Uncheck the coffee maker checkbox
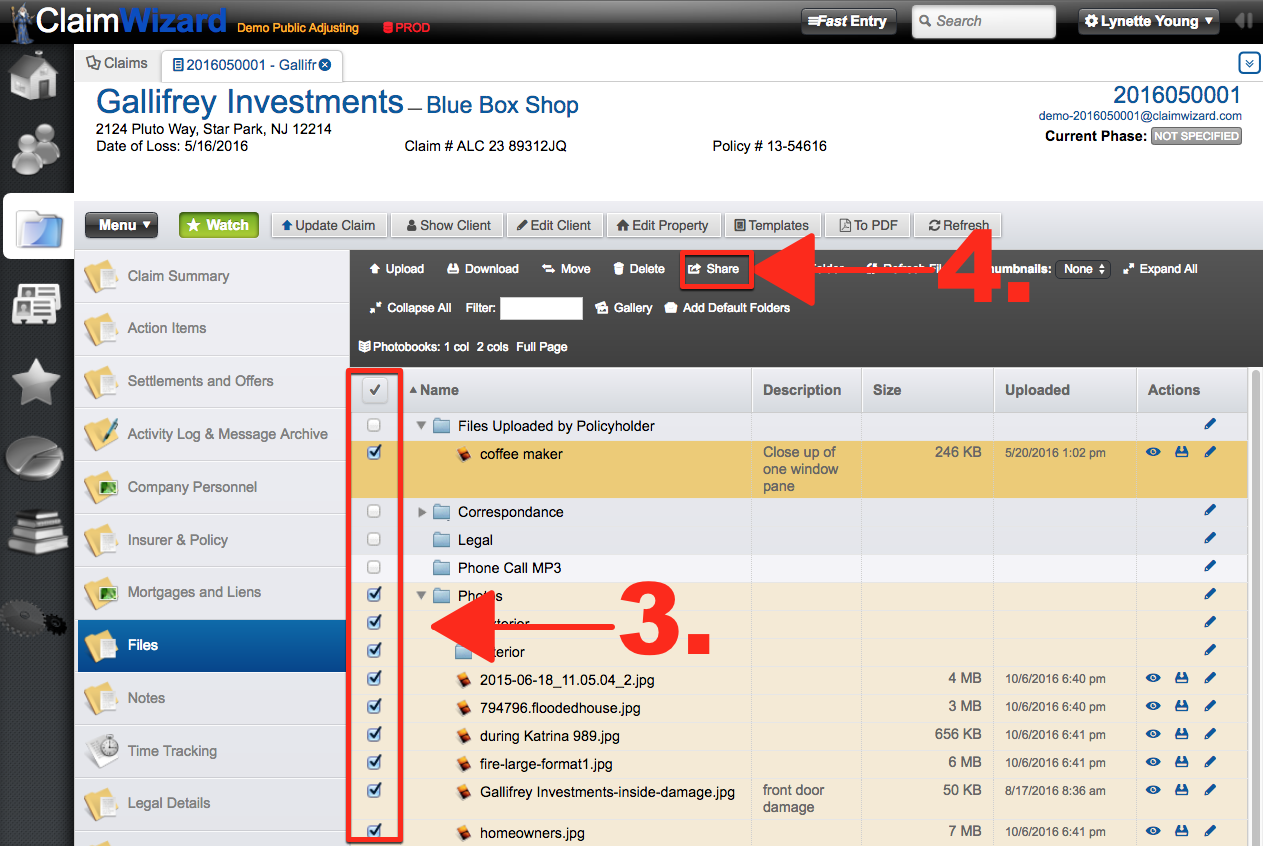This screenshot has height=846, width=1263. coord(374,452)
